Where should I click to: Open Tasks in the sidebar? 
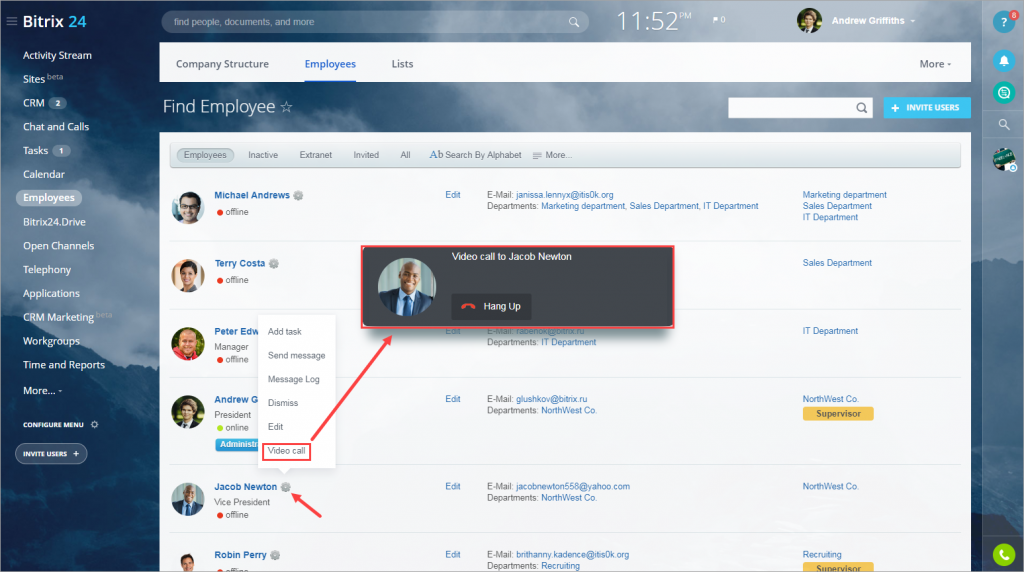[35, 151]
